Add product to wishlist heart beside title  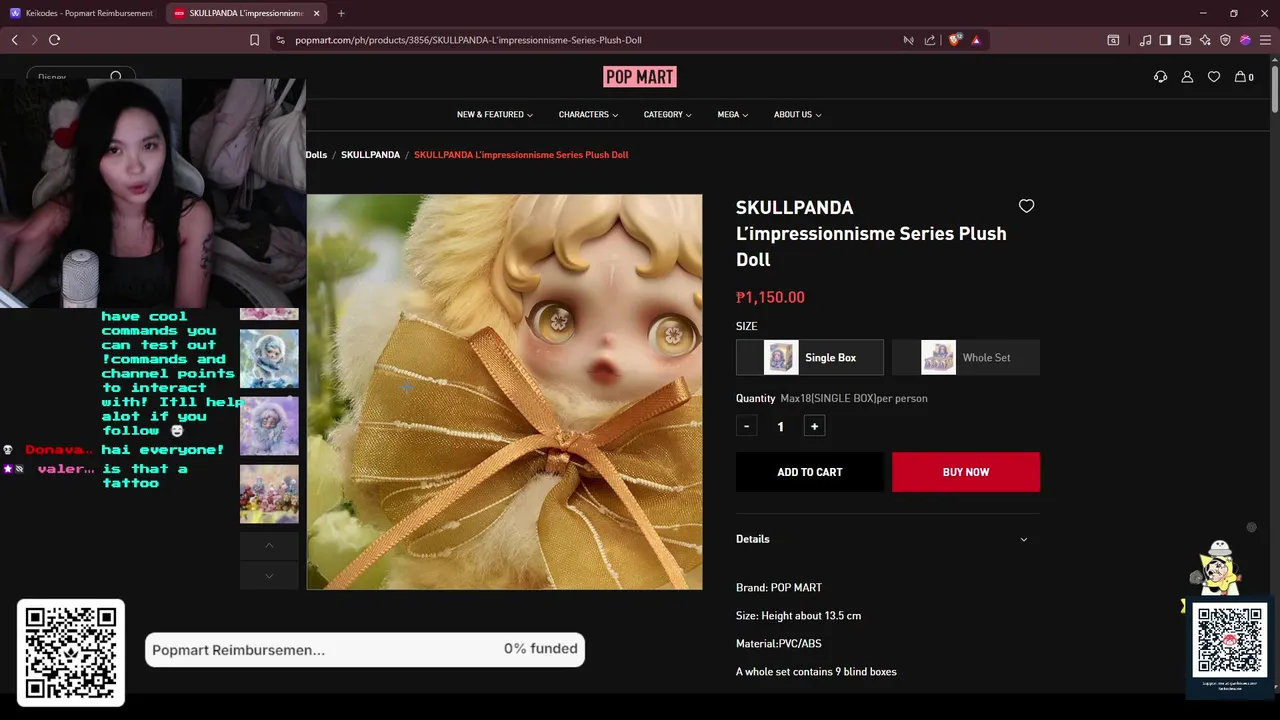1026,206
